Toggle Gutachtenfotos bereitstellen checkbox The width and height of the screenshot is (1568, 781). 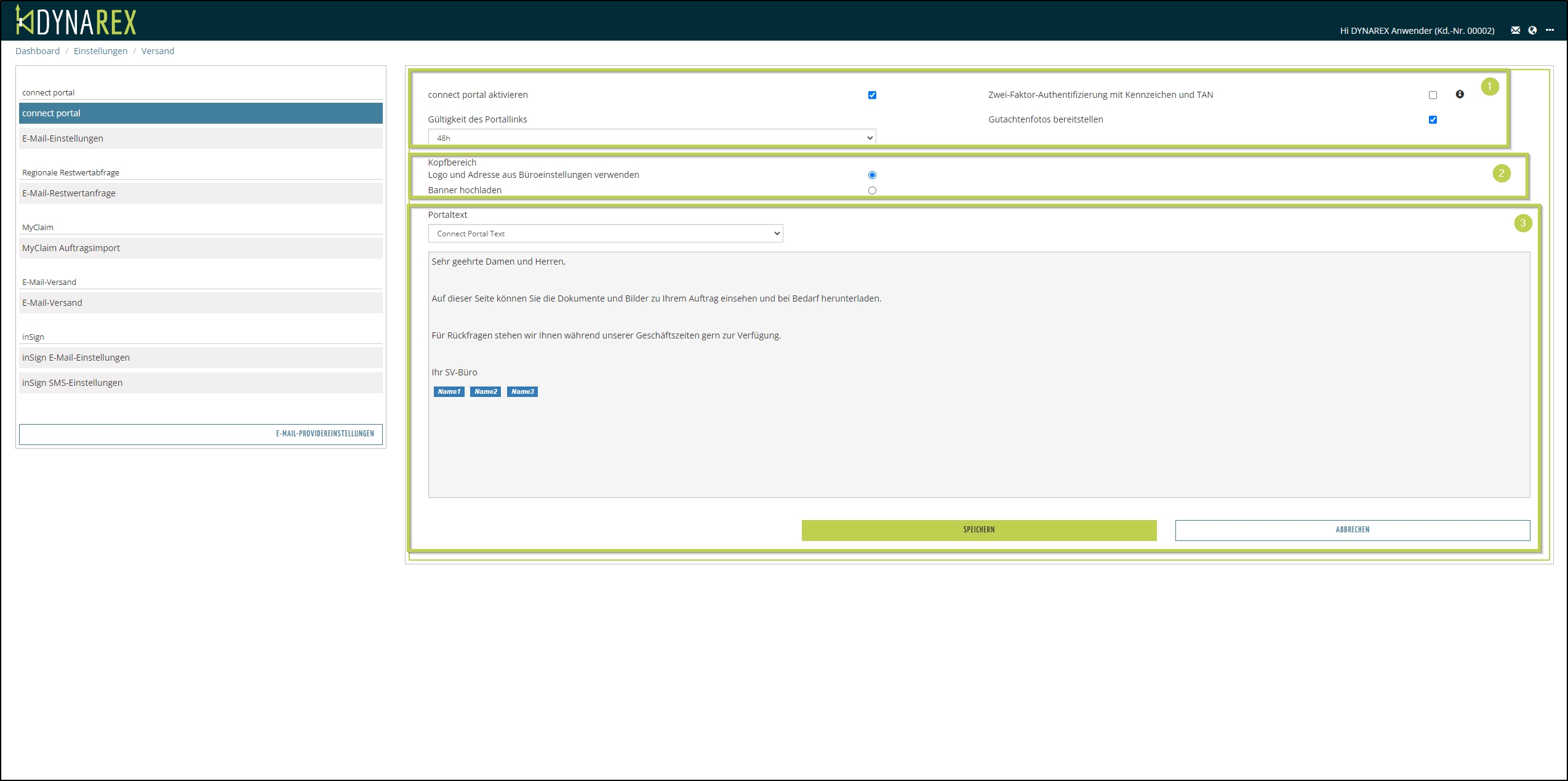tap(1433, 119)
